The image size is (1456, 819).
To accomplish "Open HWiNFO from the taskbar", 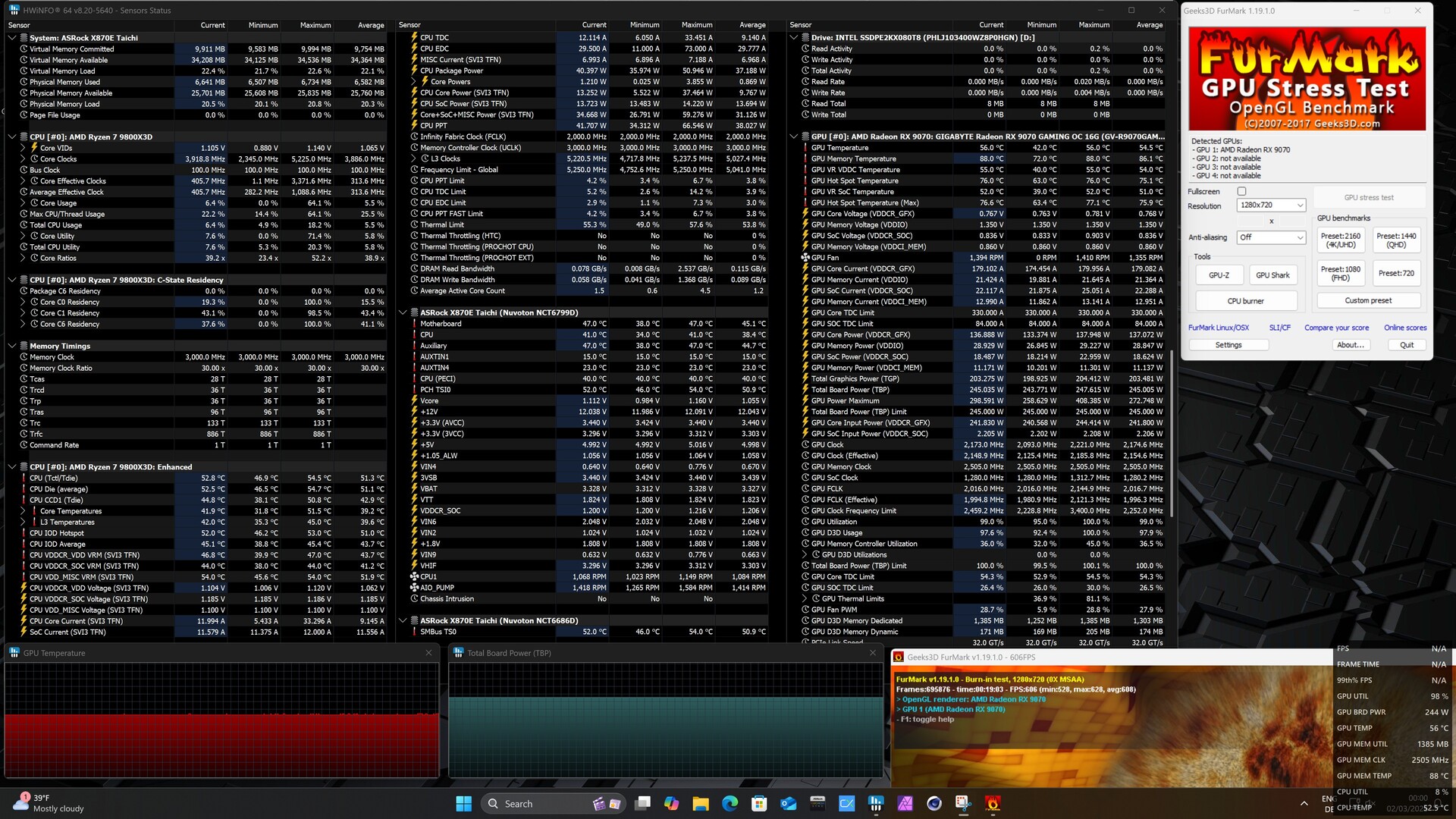I will click(x=876, y=804).
